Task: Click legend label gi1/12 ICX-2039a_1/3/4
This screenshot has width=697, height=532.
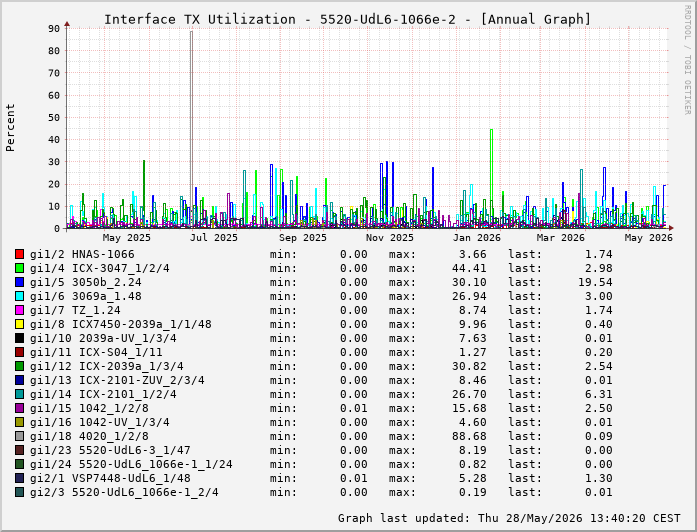Action: 107,366
